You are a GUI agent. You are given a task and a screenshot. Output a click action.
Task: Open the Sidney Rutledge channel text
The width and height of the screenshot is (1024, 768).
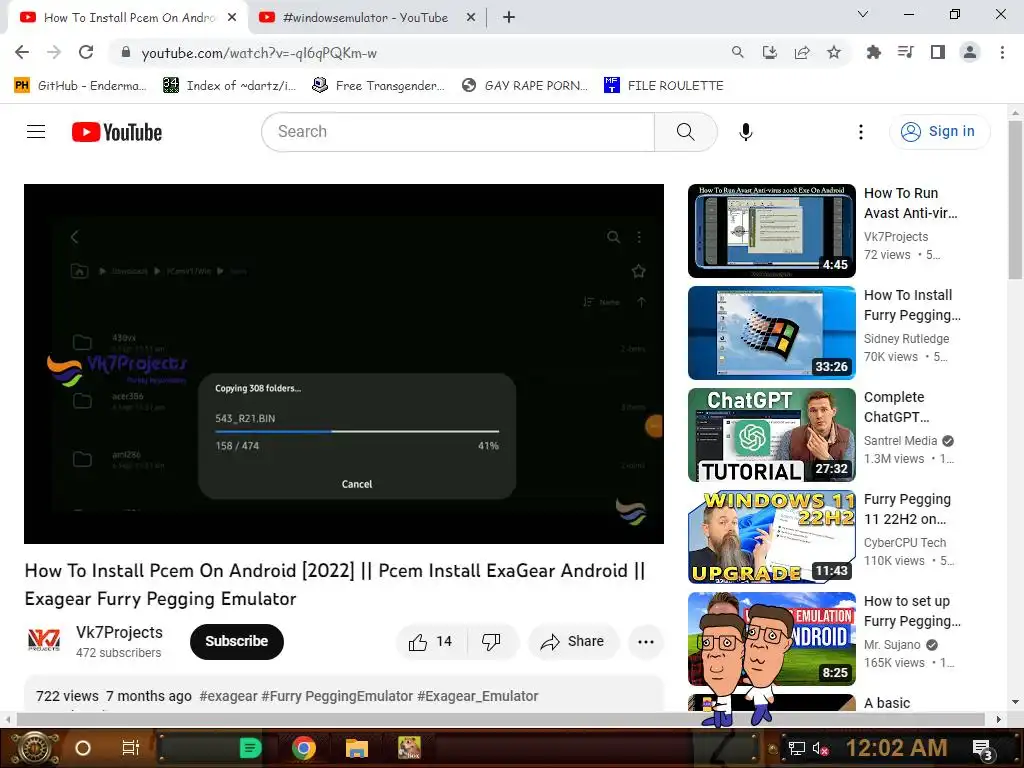click(x=906, y=339)
